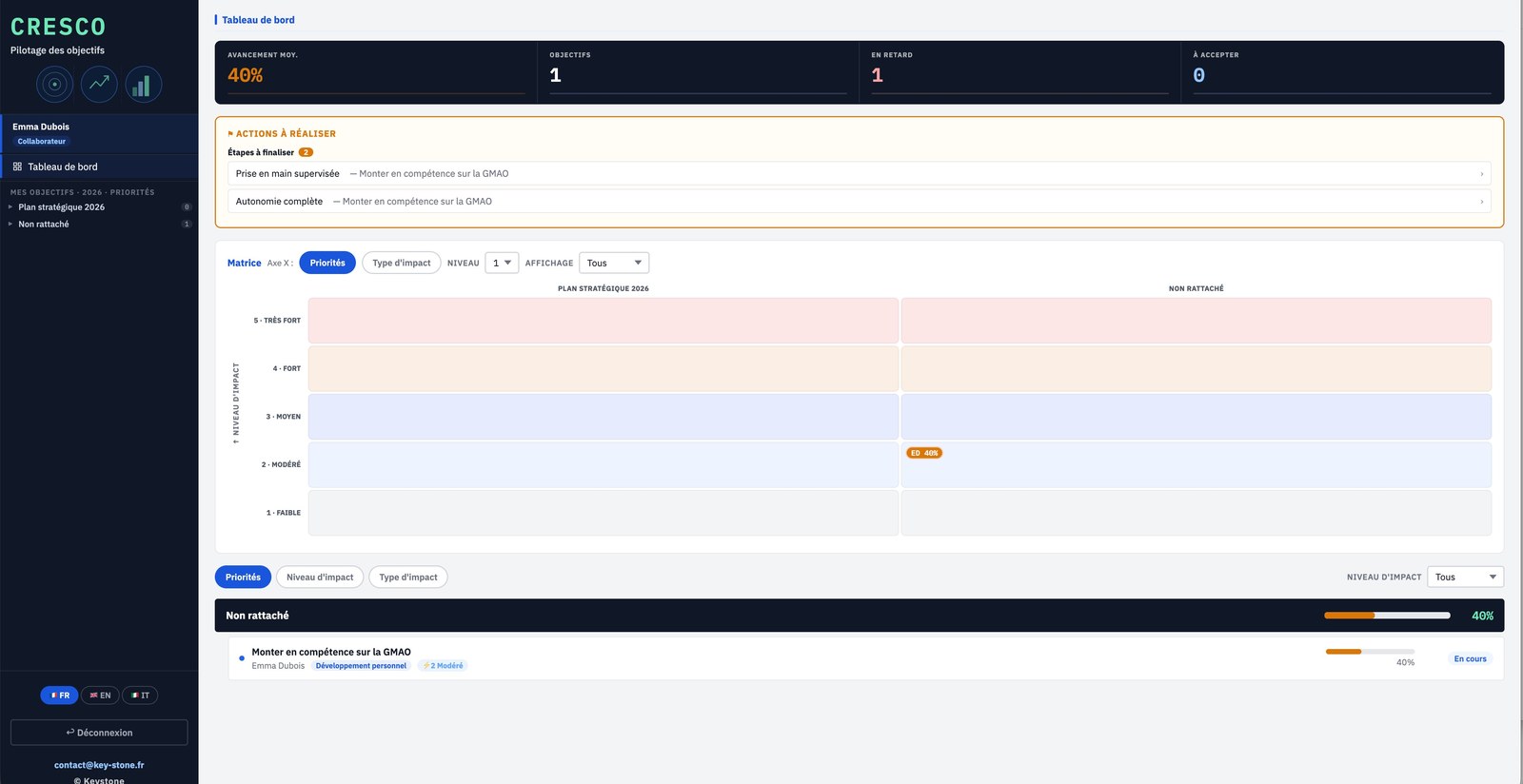Click the target circle icon in sidebar
Image resolution: width=1523 pixels, height=784 pixels.
(x=54, y=85)
